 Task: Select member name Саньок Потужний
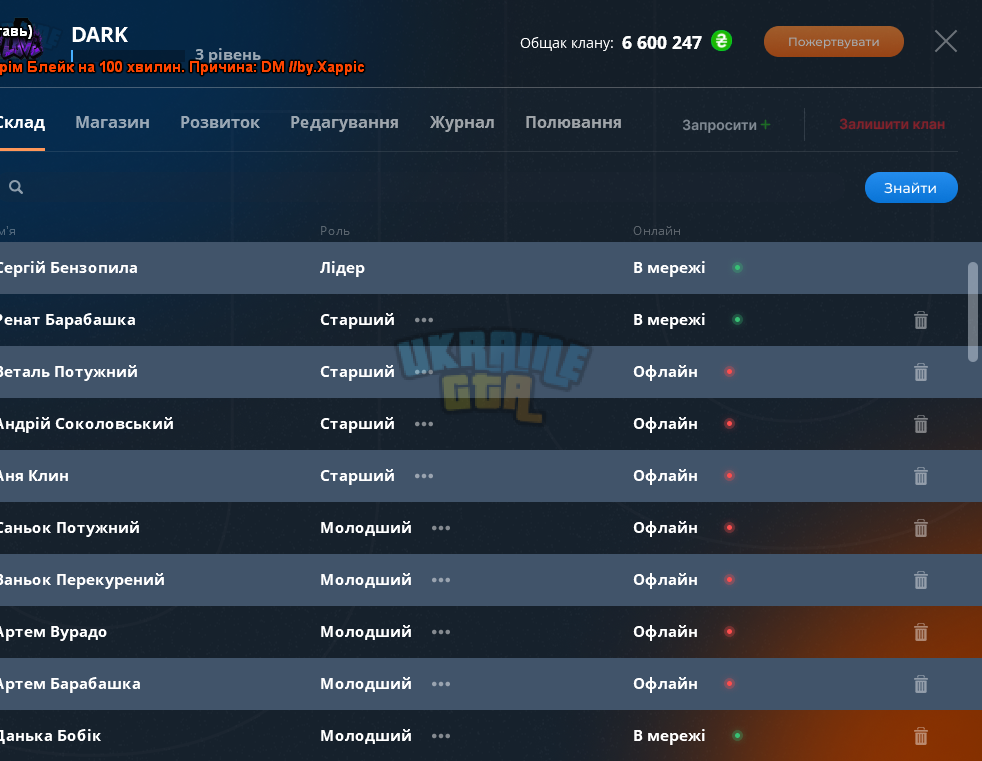69,527
